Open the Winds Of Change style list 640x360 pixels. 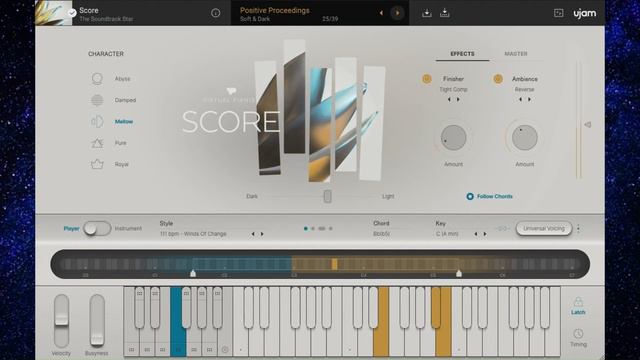coord(193,234)
